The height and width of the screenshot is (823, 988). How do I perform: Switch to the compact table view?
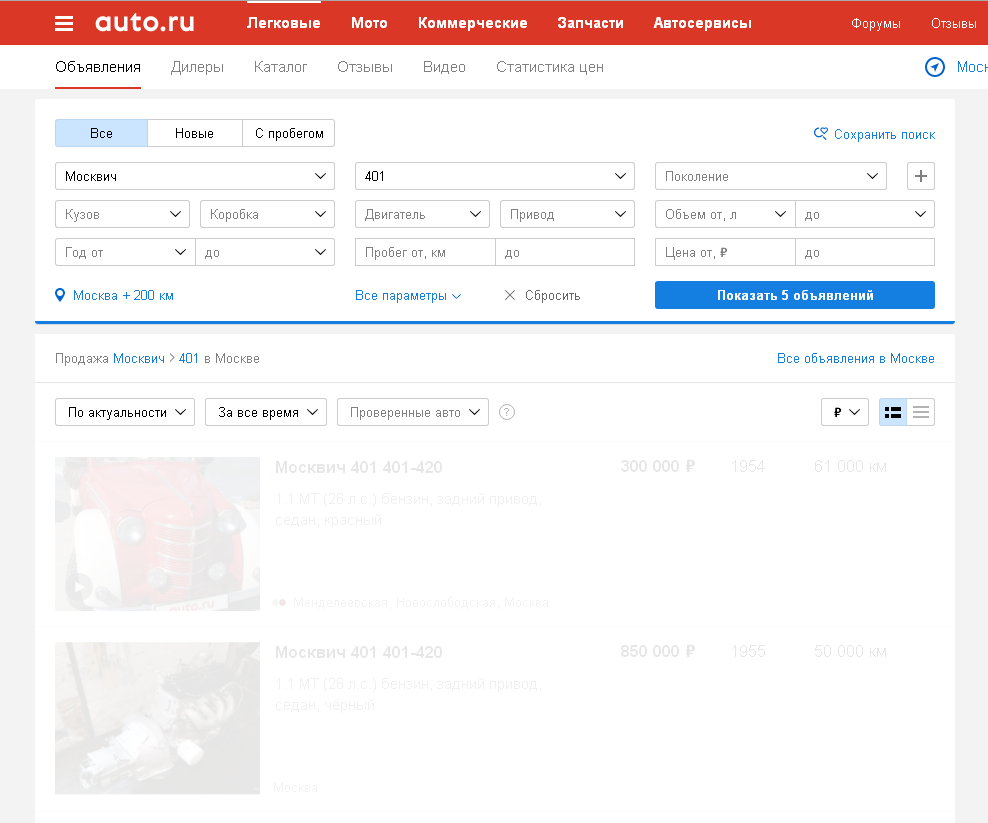click(x=921, y=412)
